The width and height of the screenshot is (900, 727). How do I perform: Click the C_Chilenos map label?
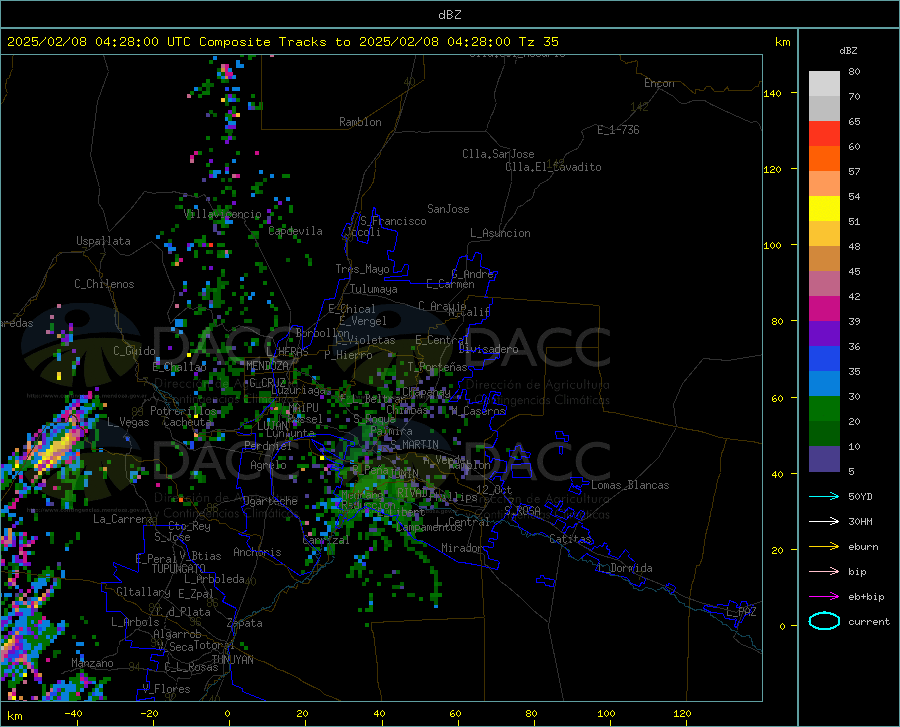104,284
